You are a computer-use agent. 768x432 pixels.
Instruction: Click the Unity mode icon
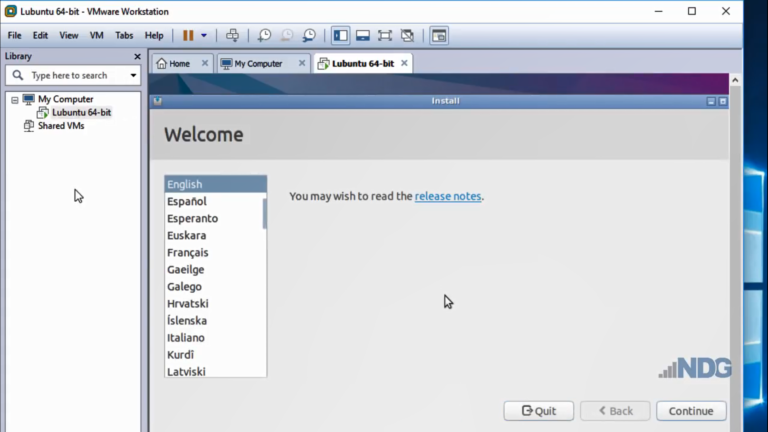408,35
